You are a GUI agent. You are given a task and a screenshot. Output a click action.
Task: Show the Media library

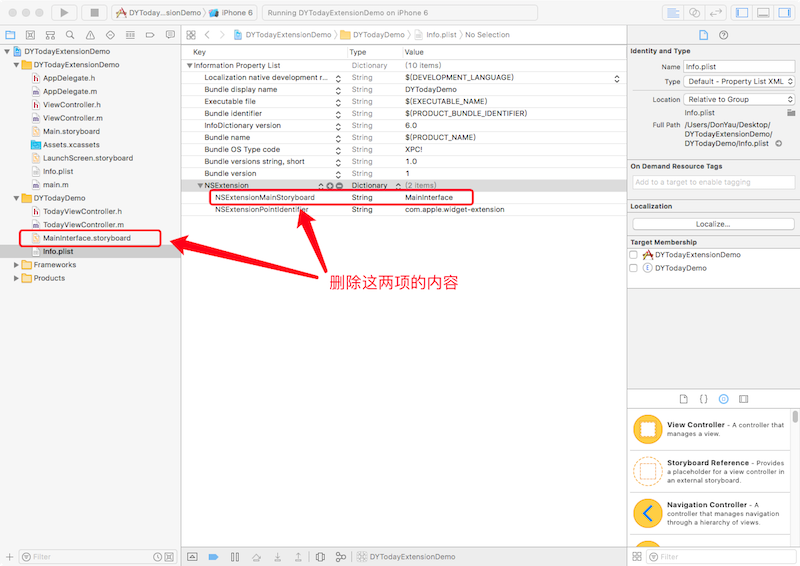743,399
